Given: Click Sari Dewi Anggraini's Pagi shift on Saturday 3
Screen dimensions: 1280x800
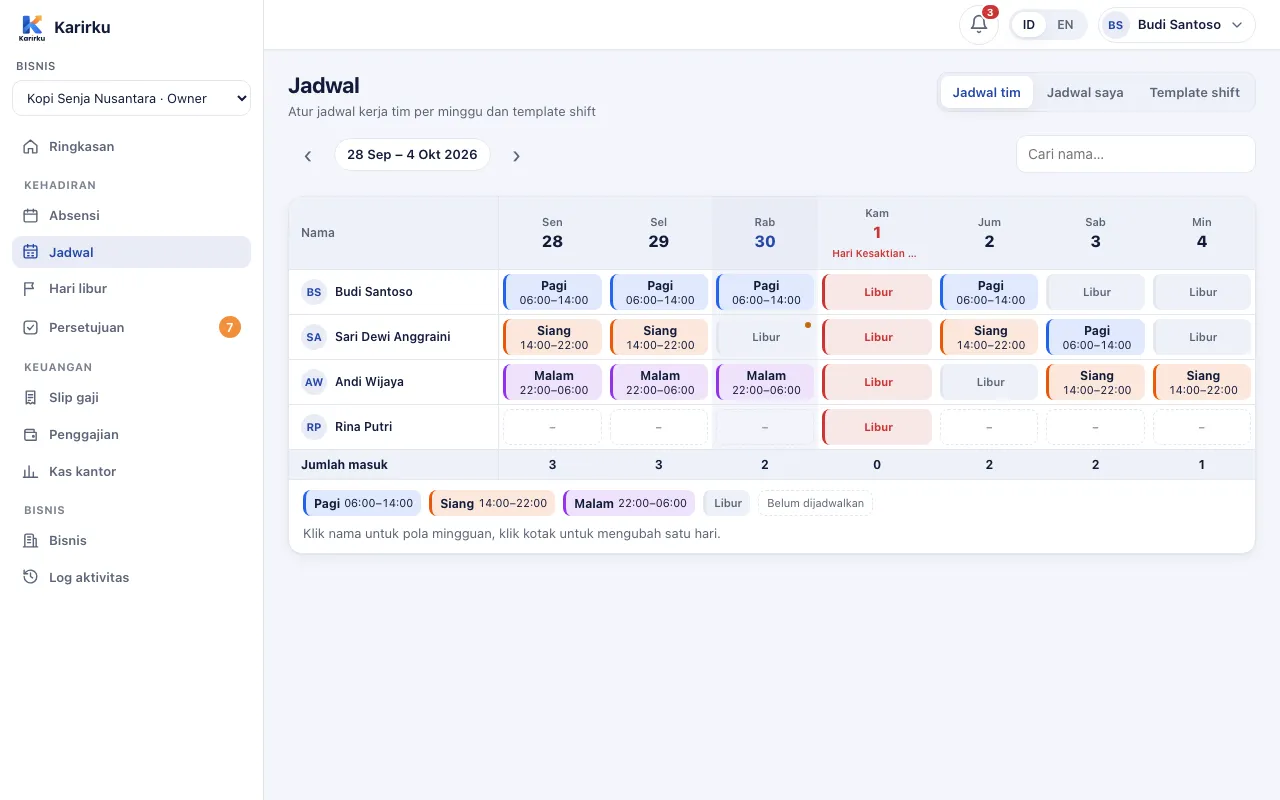Looking at the screenshot, I should coord(1096,337).
